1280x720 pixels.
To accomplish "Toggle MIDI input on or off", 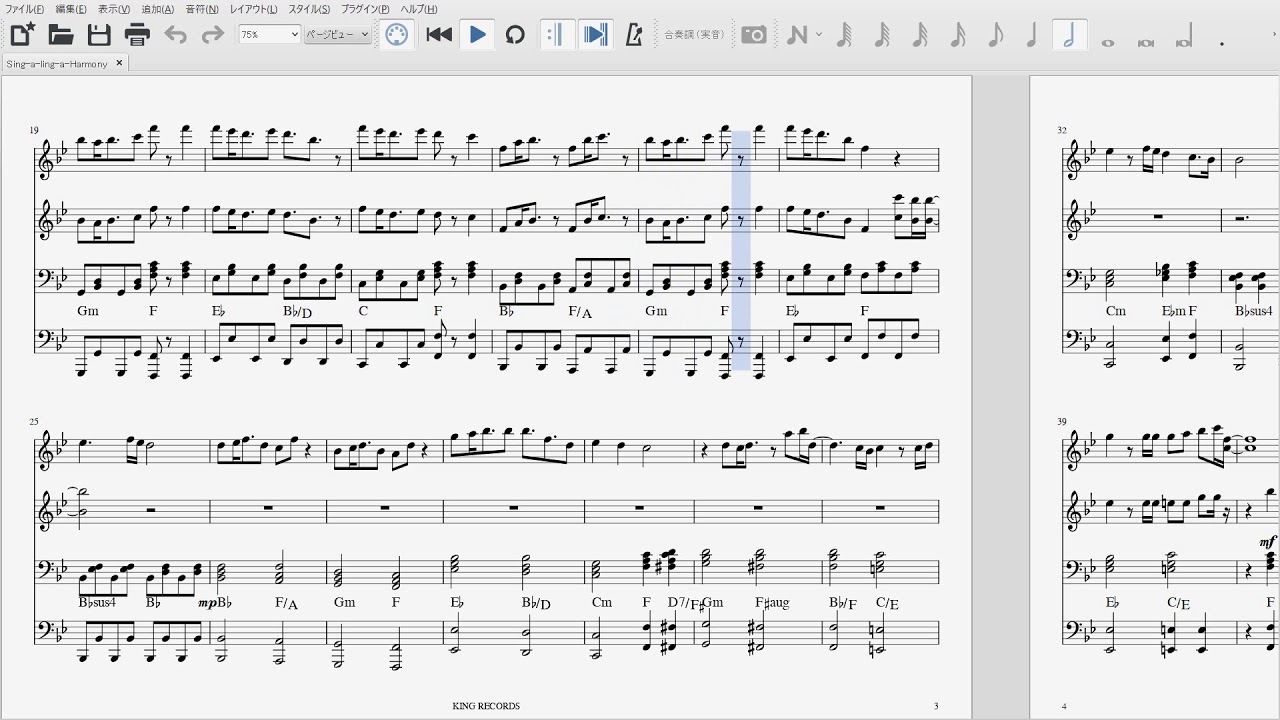I will tap(397, 35).
